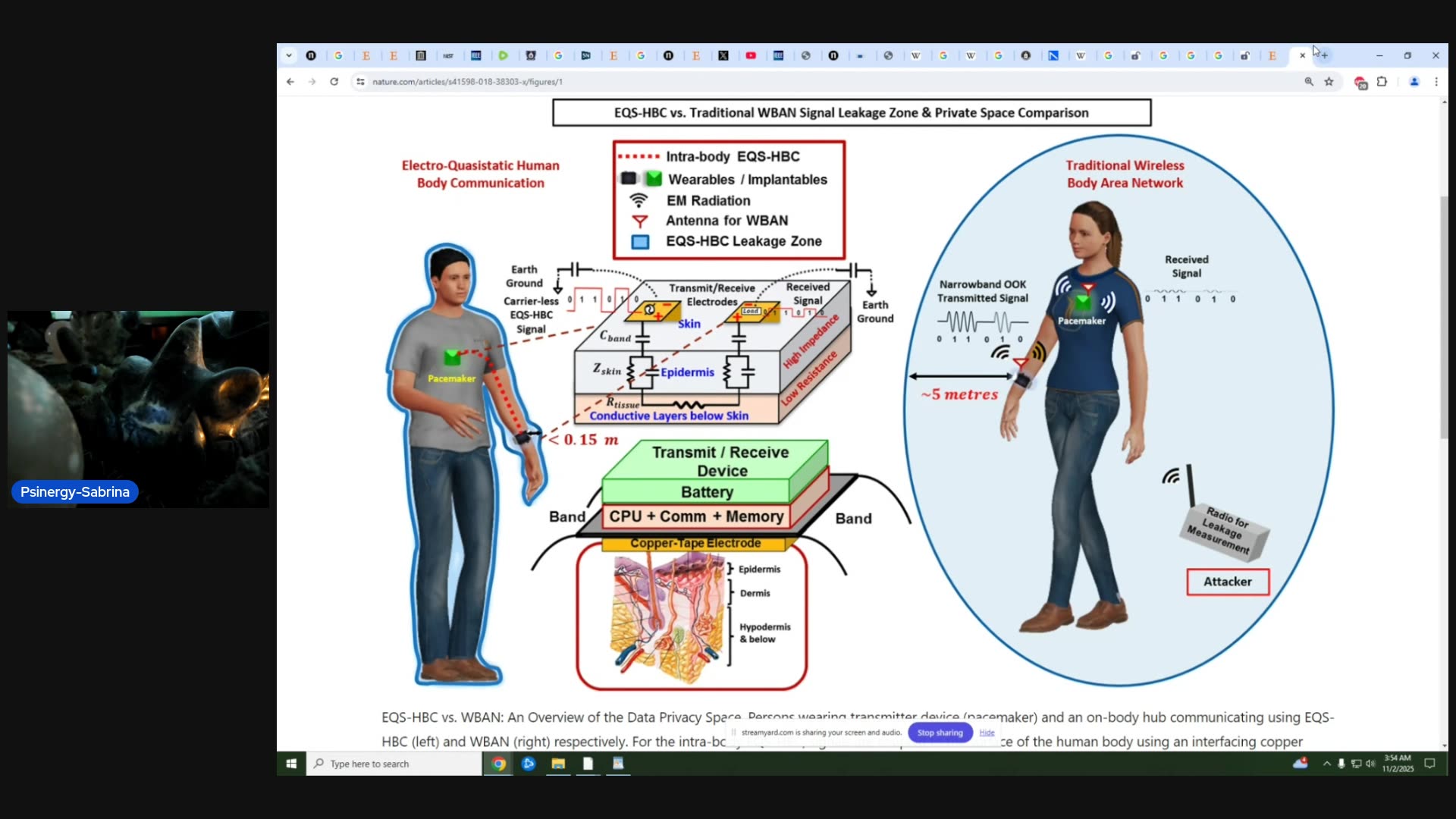Switch to the X (Twitter) tab
Screen dimensions: 1456x819
(x=723, y=55)
